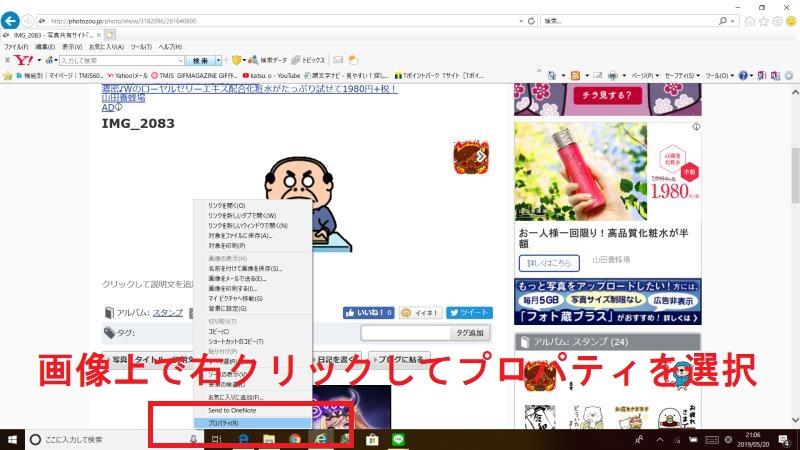Screen dimensions: 800x450
Task: Open Favorites star icon at top right
Action: 763,21
